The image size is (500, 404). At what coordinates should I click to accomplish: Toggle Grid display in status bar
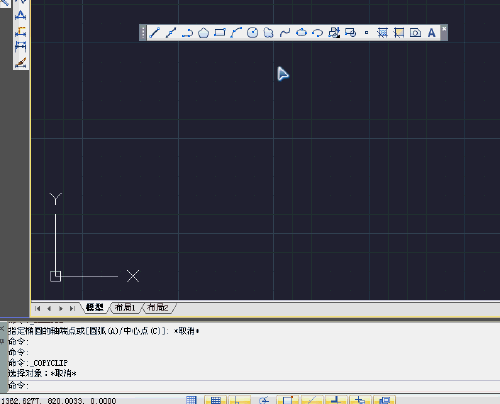click(x=216, y=400)
